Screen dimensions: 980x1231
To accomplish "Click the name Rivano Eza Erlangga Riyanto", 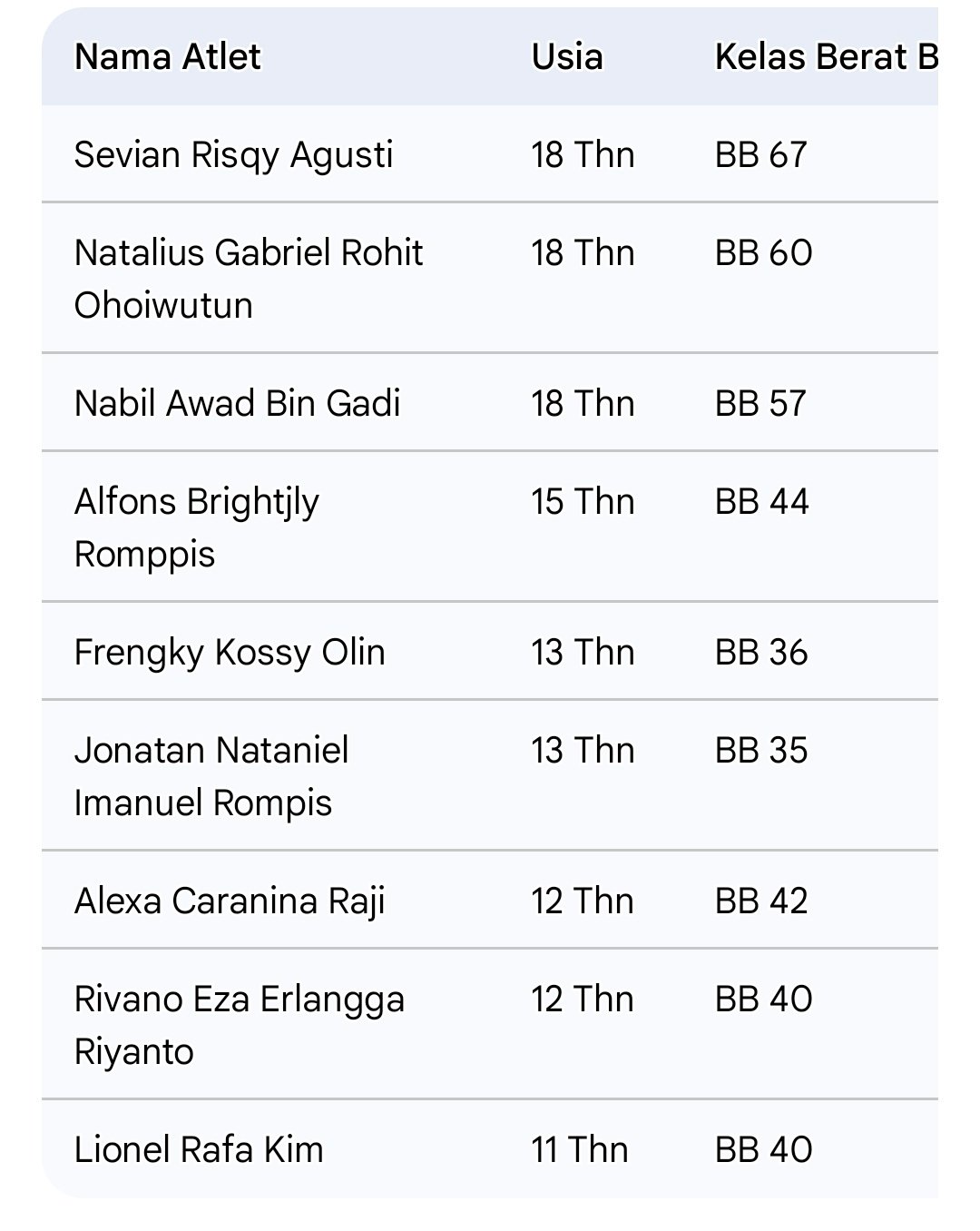I will coord(239,1025).
